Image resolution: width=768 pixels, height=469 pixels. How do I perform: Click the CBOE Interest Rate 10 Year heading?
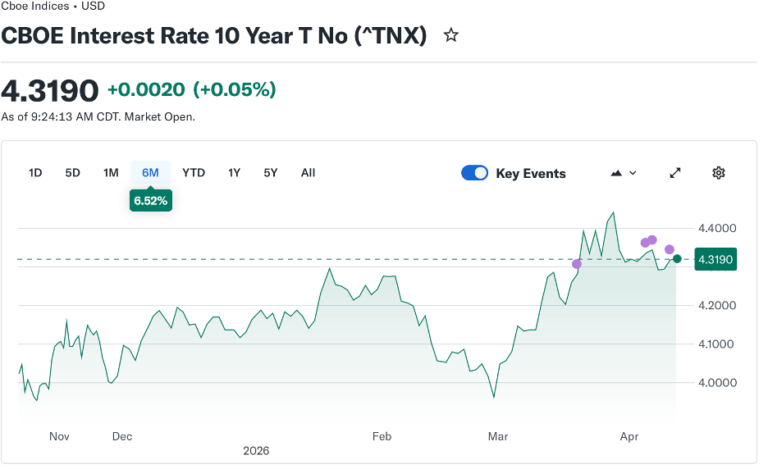(214, 36)
